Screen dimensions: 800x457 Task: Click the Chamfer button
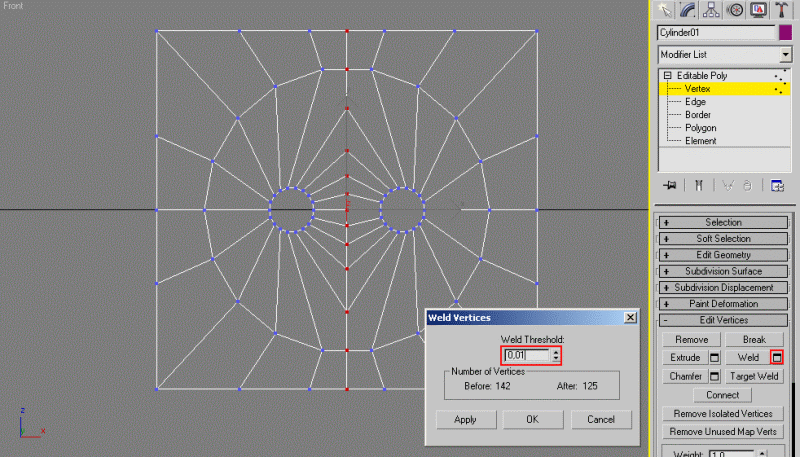pyautogui.click(x=685, y=376)
